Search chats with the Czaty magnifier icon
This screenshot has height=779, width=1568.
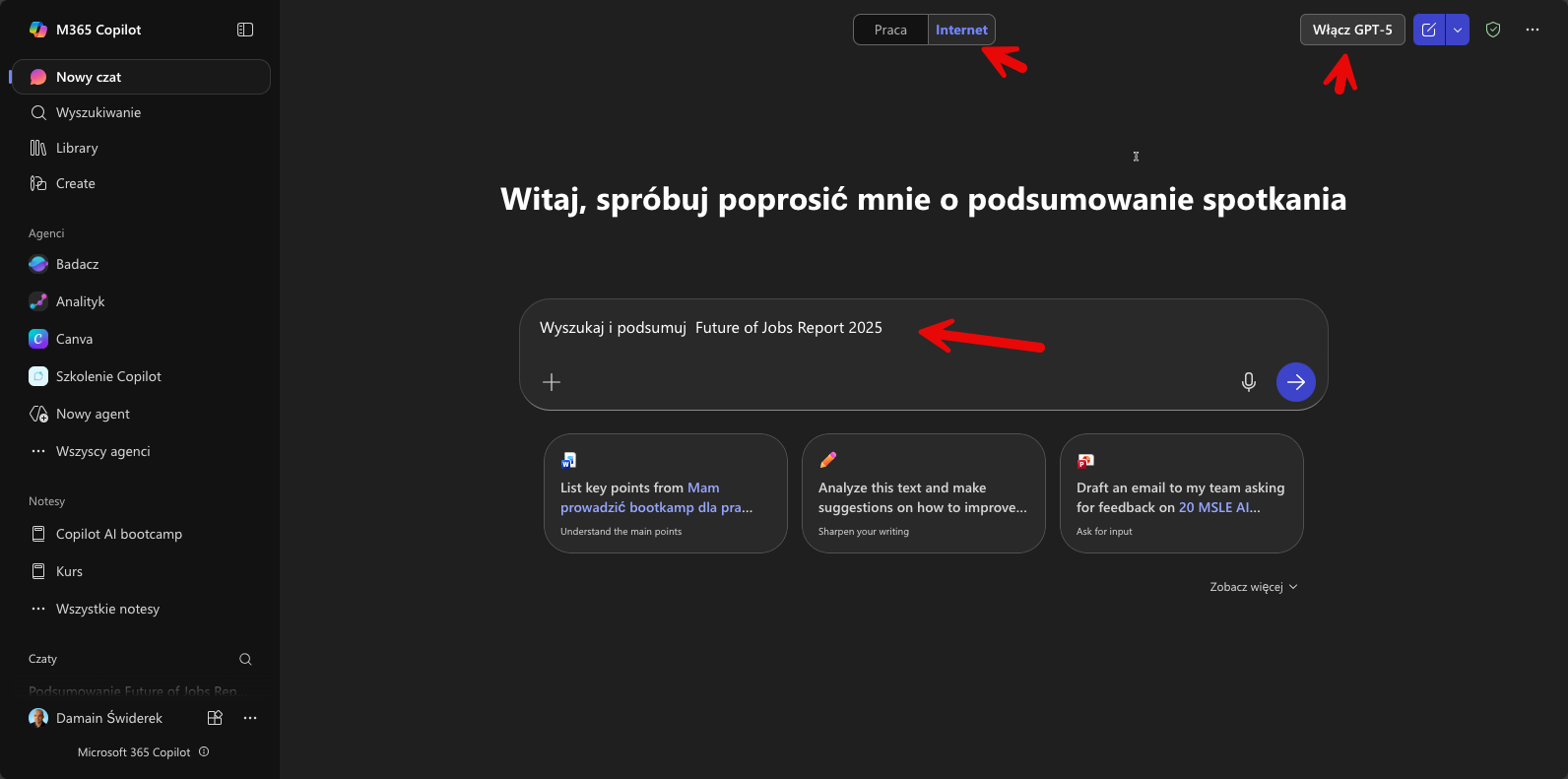pos(245,659)
